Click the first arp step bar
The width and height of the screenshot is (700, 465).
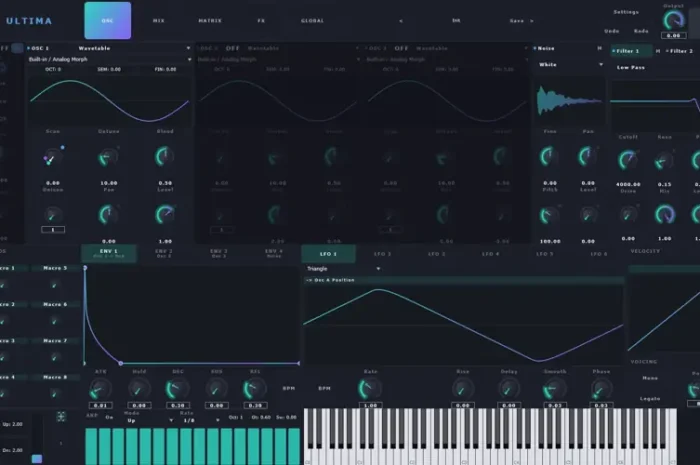[92, 446]
